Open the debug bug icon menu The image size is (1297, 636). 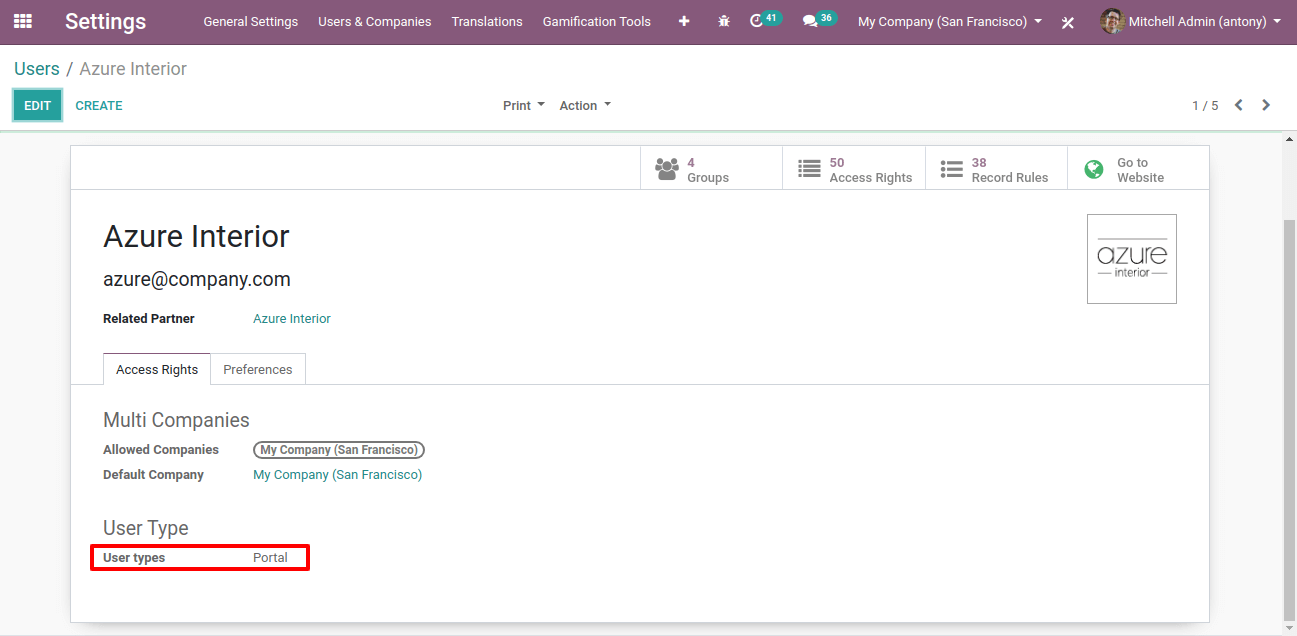click(724, 21)
